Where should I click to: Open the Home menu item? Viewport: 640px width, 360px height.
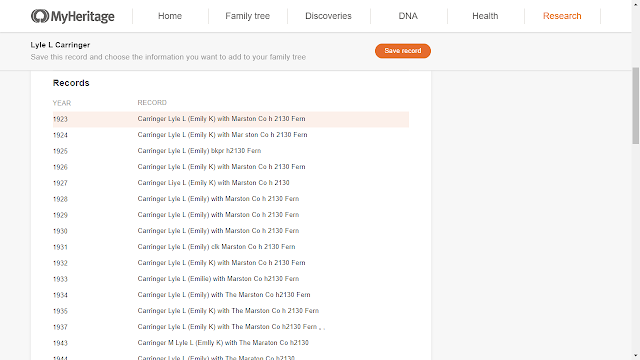[x=170, y=16]
